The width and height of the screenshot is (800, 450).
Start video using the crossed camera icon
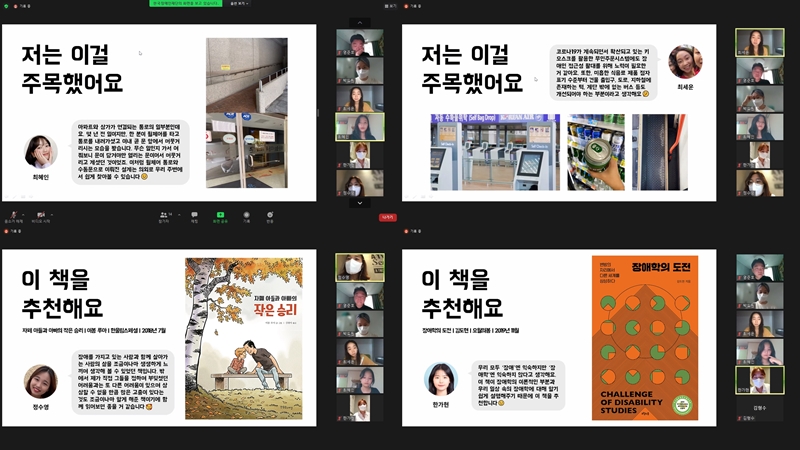click(x=41, y=215)
